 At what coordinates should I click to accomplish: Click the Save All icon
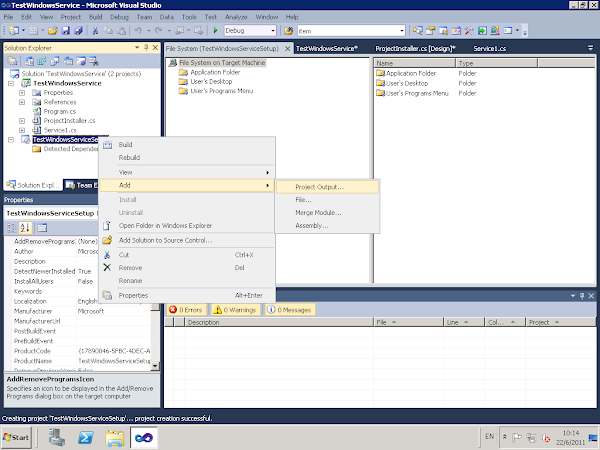78,31
